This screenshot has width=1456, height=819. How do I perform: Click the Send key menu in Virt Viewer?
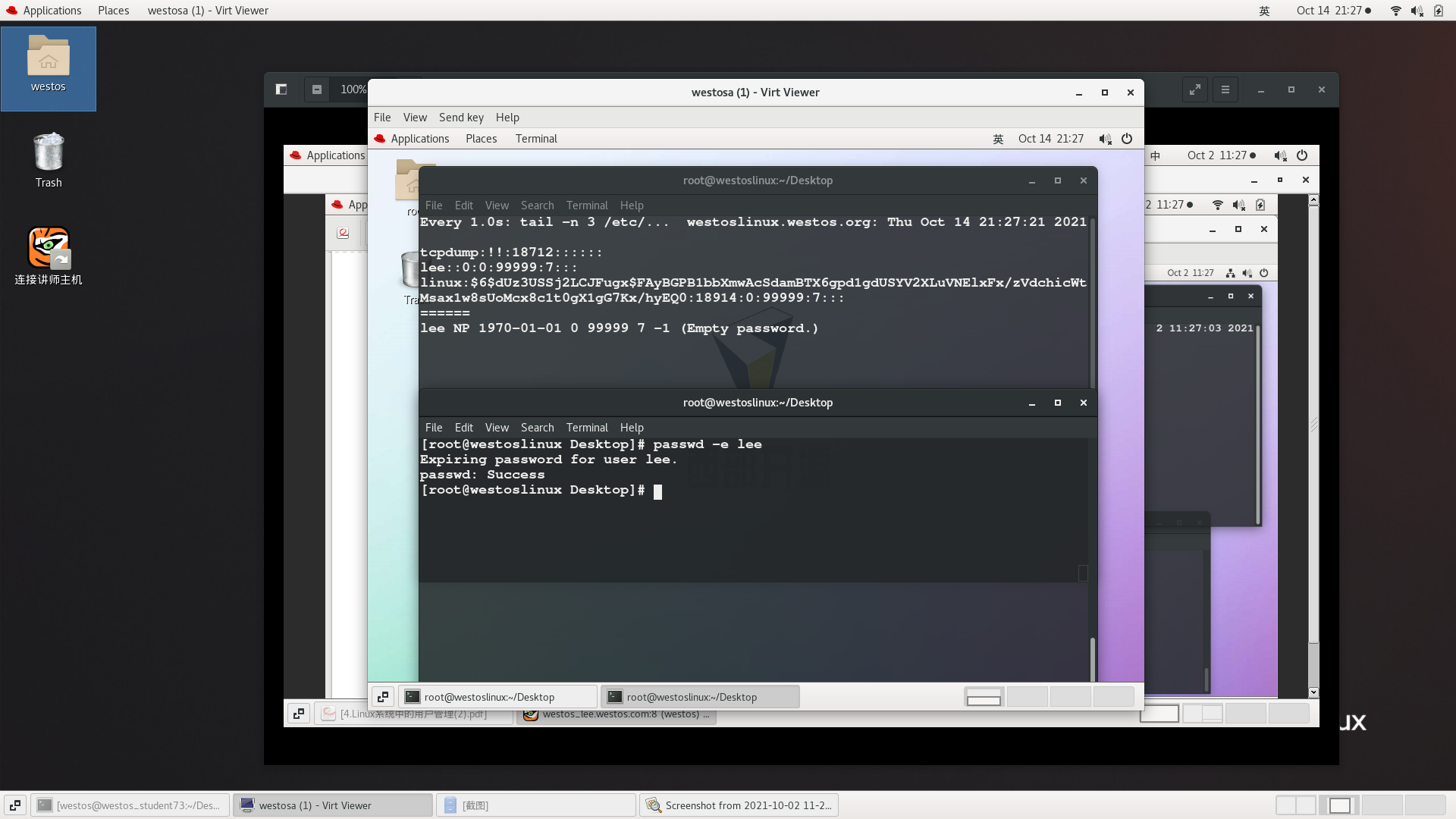[x=461, y=117]
